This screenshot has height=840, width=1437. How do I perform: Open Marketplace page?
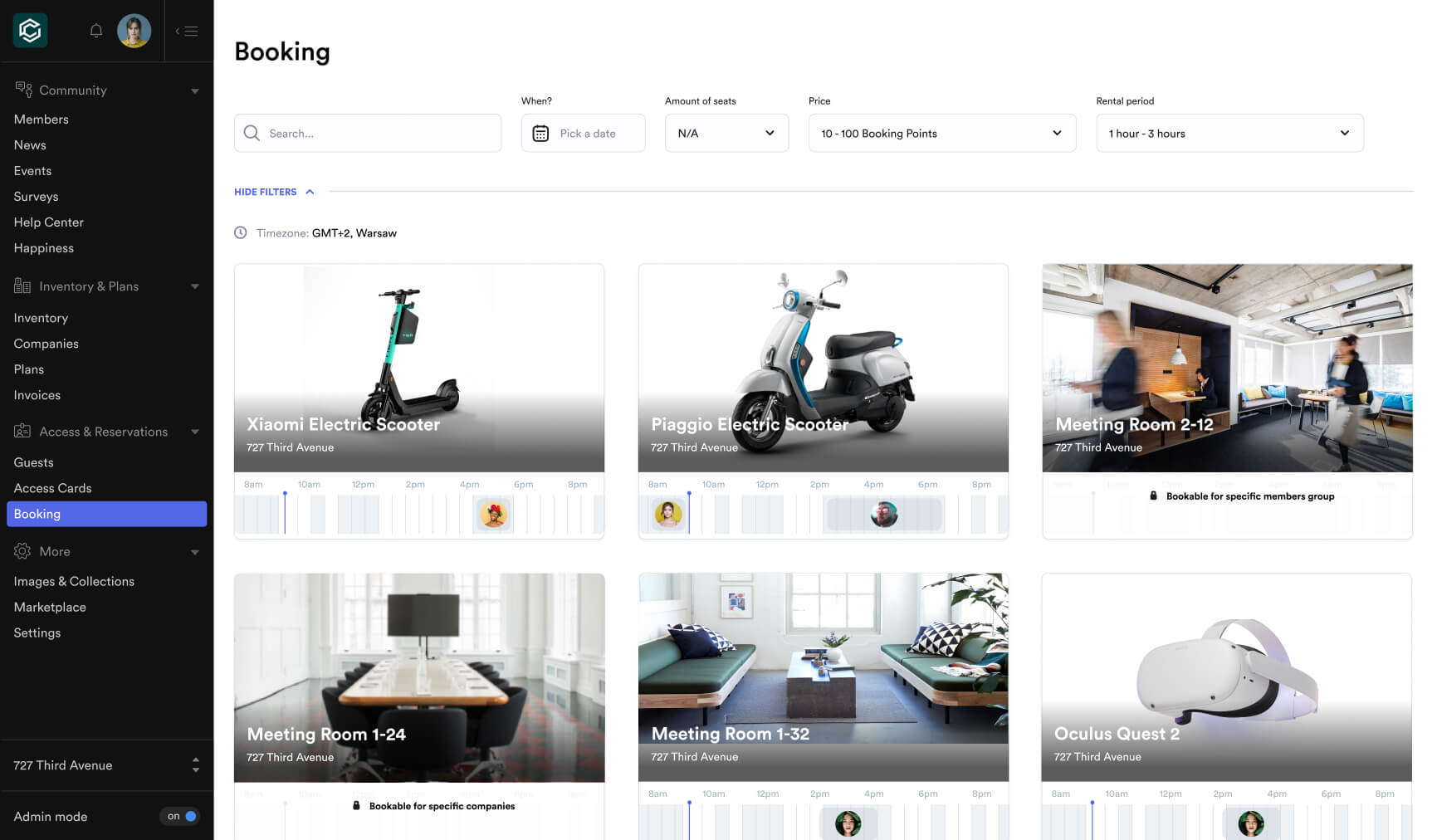click(50, 607)
